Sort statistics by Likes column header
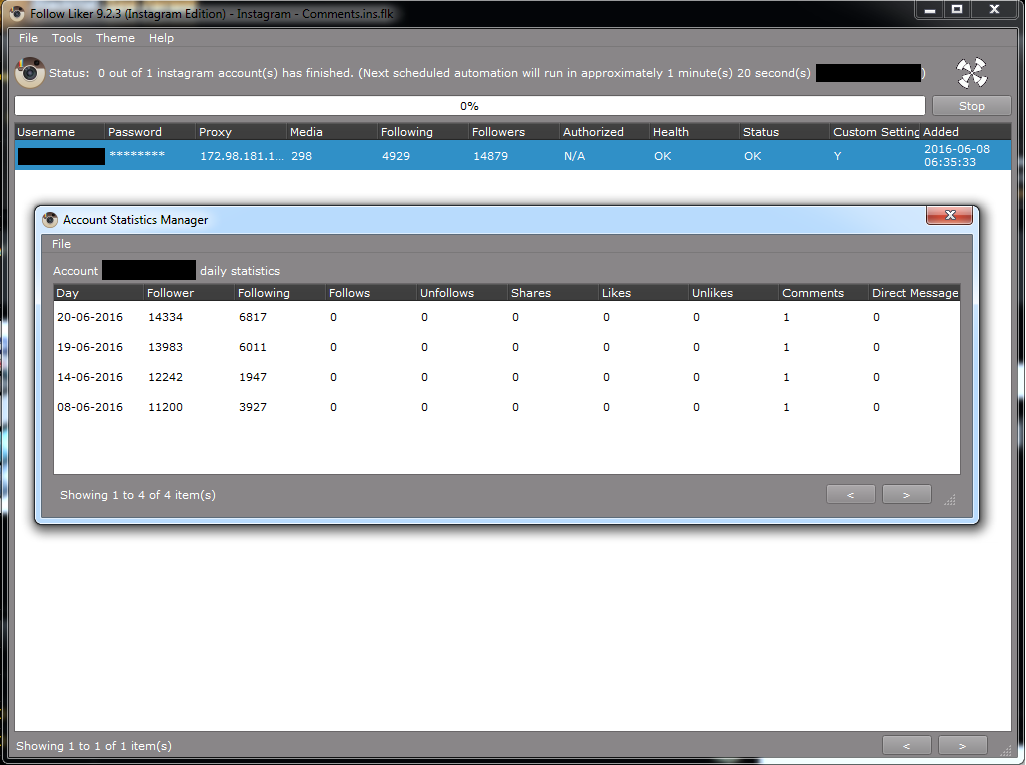The image size is (1026, 765). coord(643,293)
